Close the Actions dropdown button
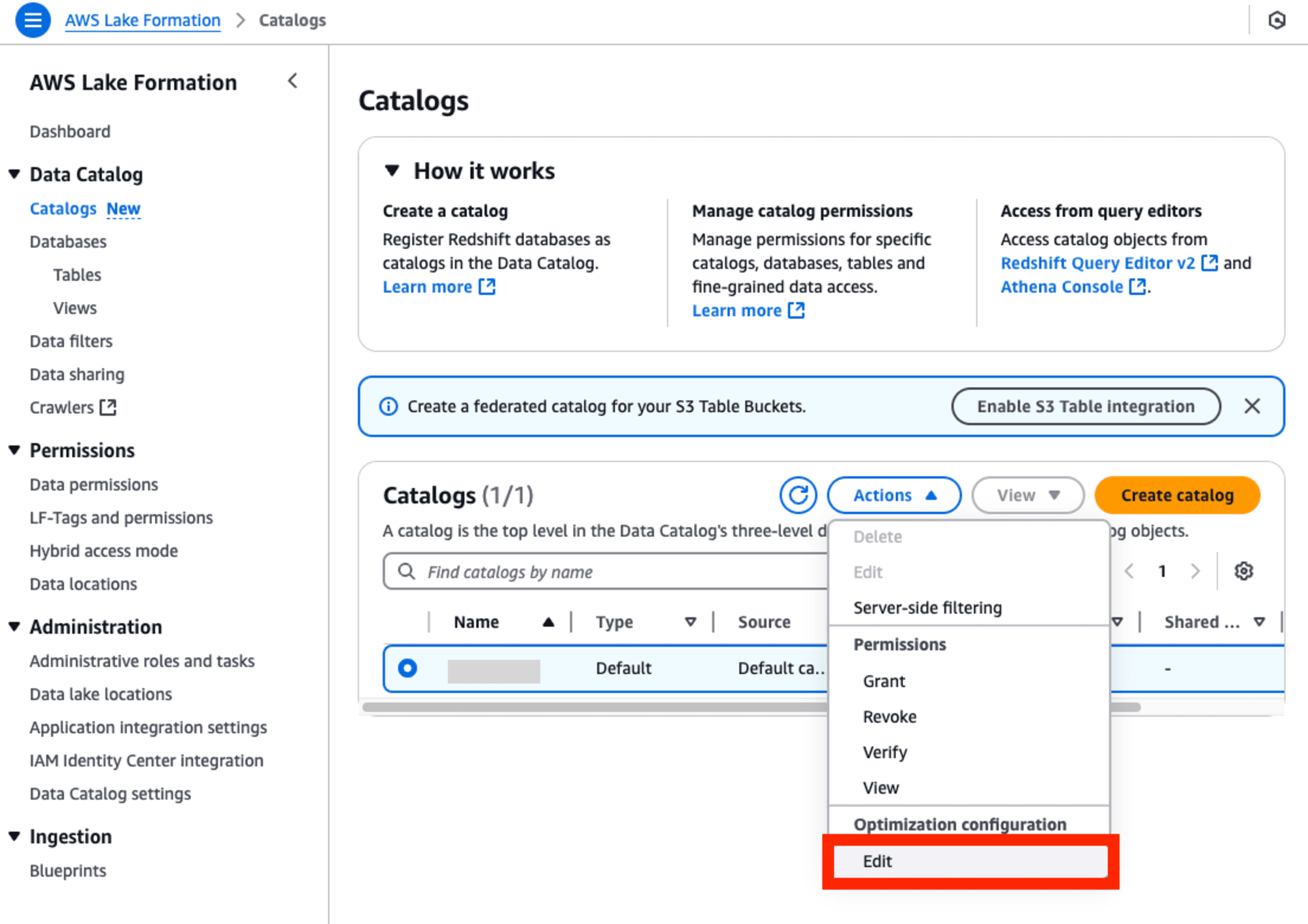This screenshot has width=1308, height=924. coord(894,495)
